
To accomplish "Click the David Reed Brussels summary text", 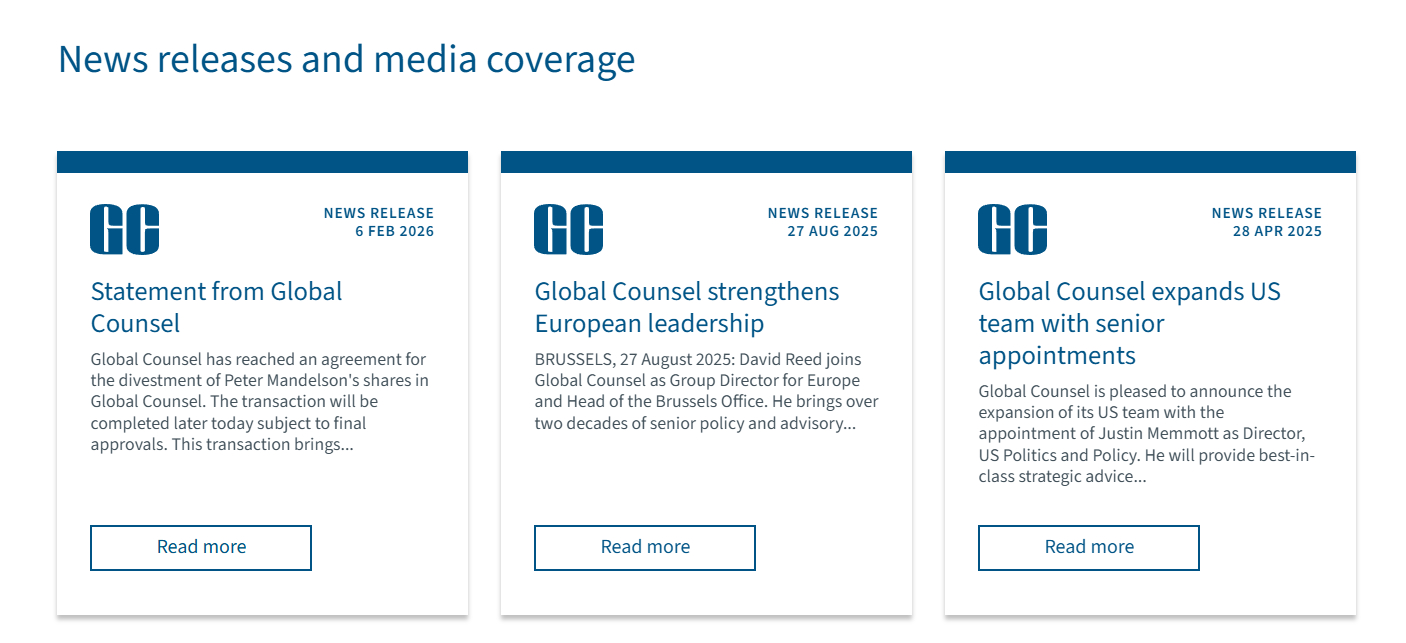I will (x=706, y=391).
